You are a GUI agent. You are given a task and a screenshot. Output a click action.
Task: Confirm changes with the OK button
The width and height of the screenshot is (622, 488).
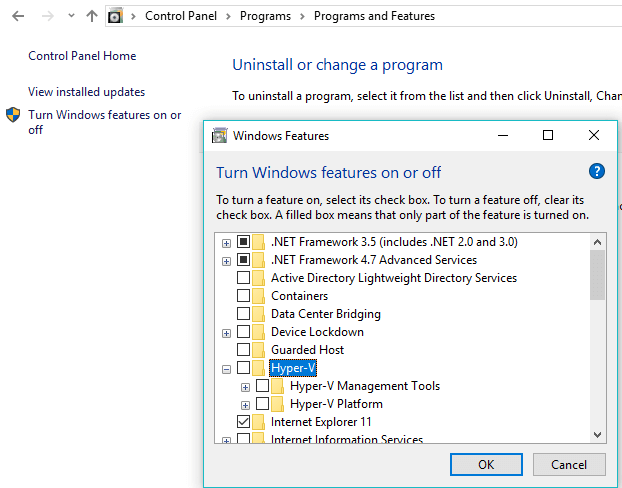[486, 465]
